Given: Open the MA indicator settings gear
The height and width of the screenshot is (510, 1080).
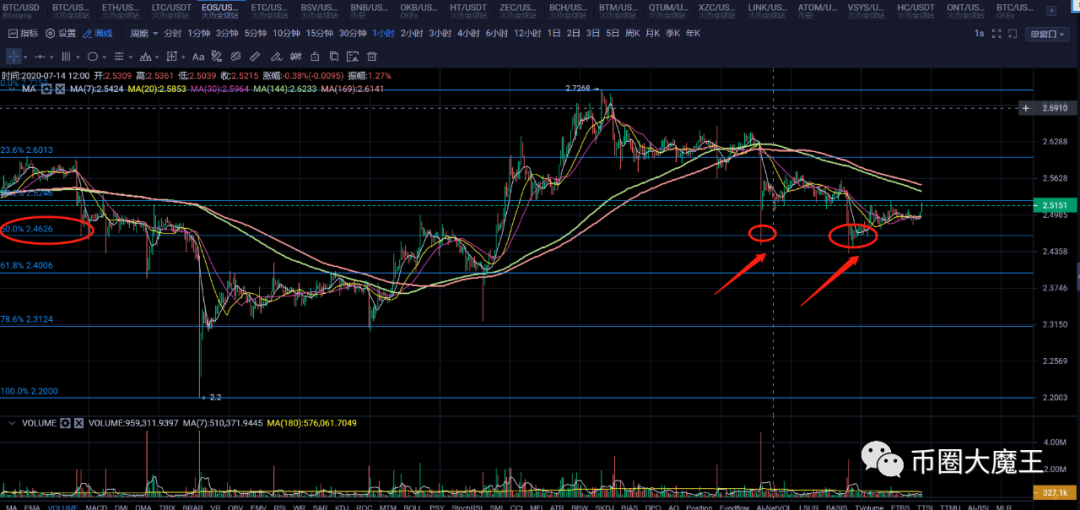Looking at the screenshot, I should tap(46, 89).
